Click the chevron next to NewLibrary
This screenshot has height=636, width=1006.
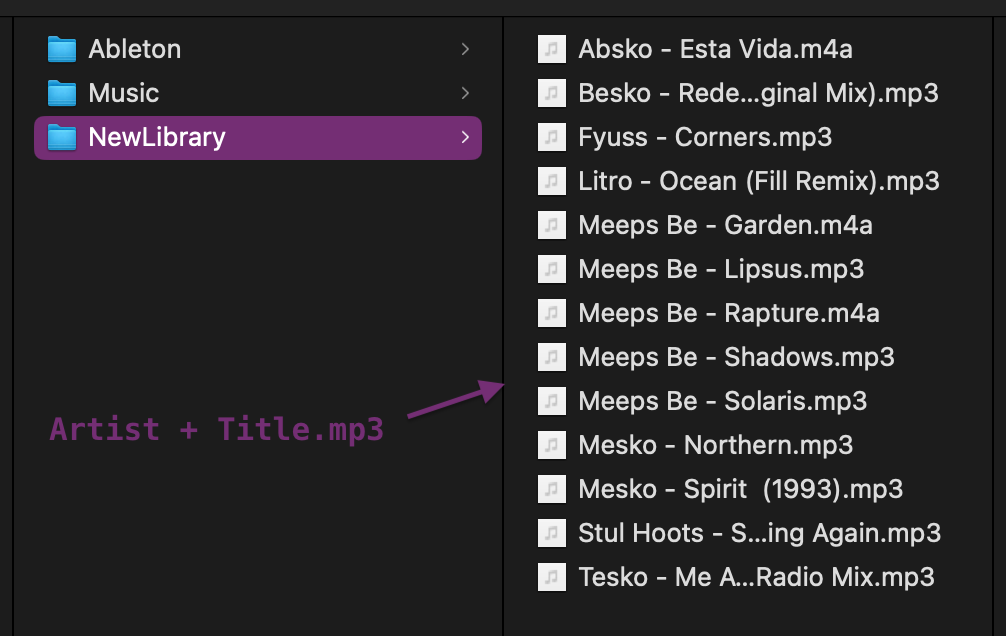click(x=466, y=138)
